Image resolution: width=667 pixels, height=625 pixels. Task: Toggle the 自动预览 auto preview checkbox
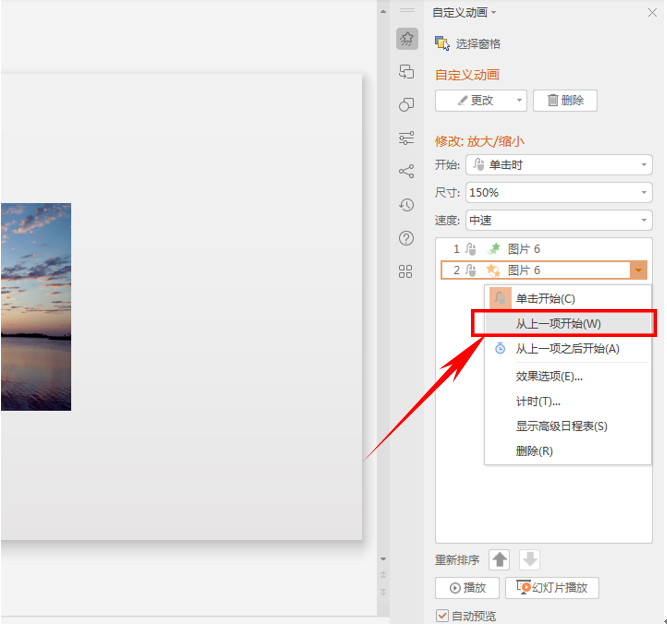pos(442,616)
